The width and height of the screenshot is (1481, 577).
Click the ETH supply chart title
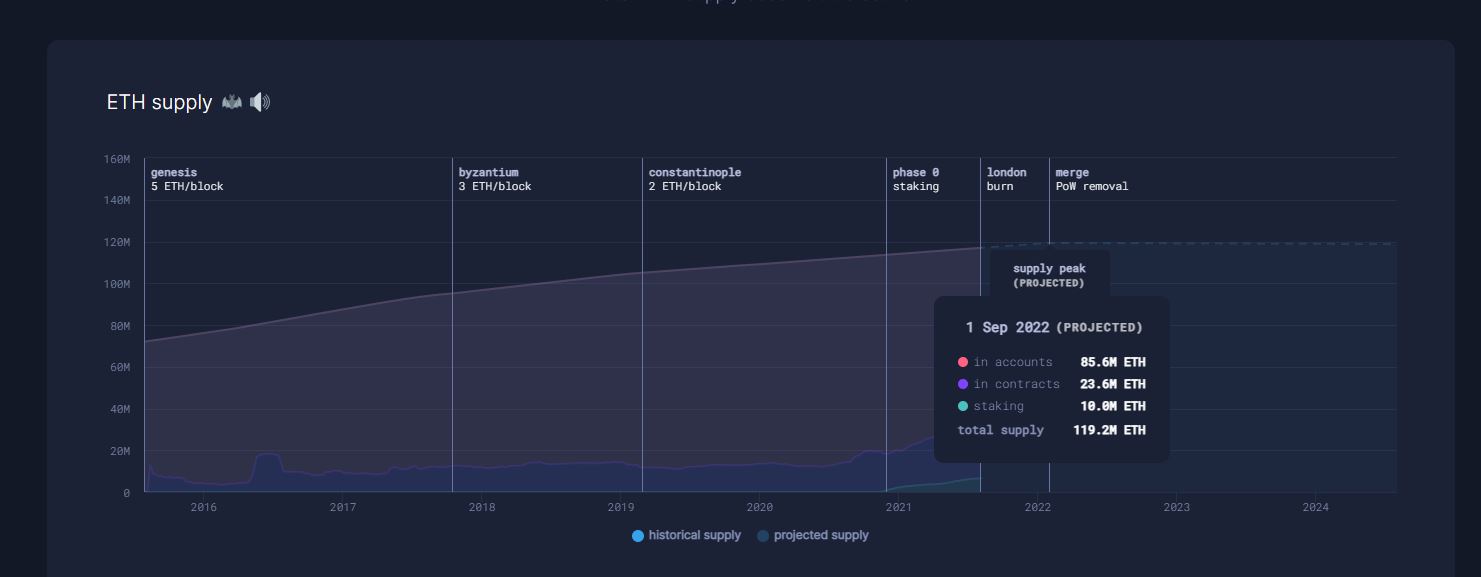pos(159,102)
